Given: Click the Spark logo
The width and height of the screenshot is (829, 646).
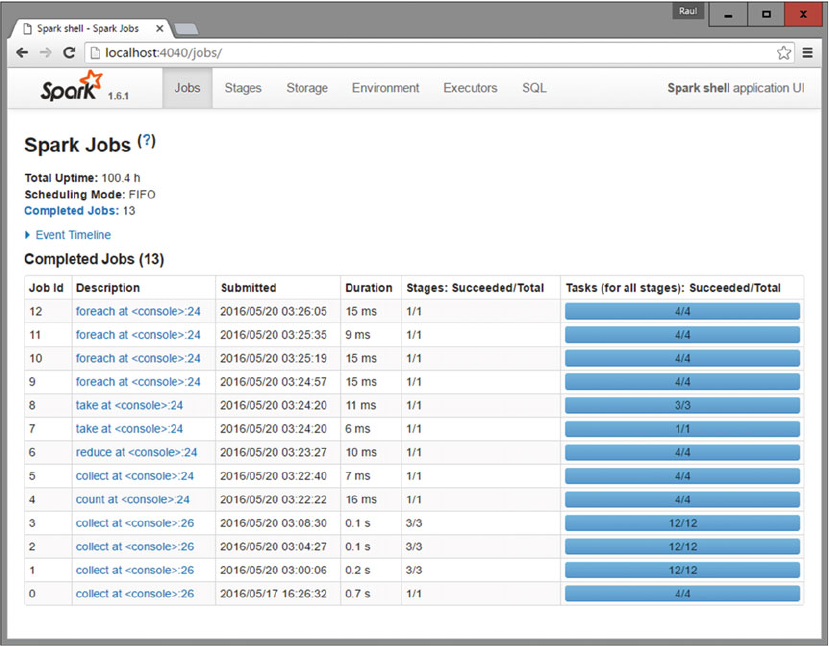Looking at the screenshot, I should [71, 87].
